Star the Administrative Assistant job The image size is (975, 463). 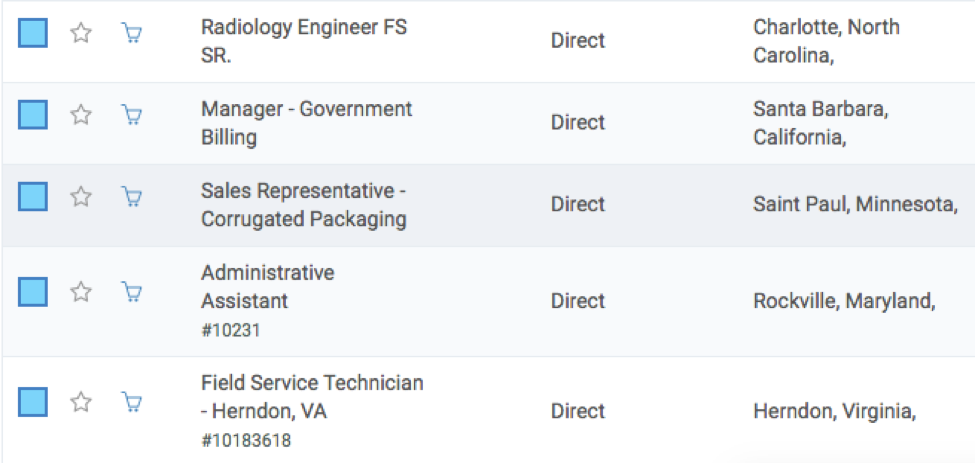click(81, 292)
